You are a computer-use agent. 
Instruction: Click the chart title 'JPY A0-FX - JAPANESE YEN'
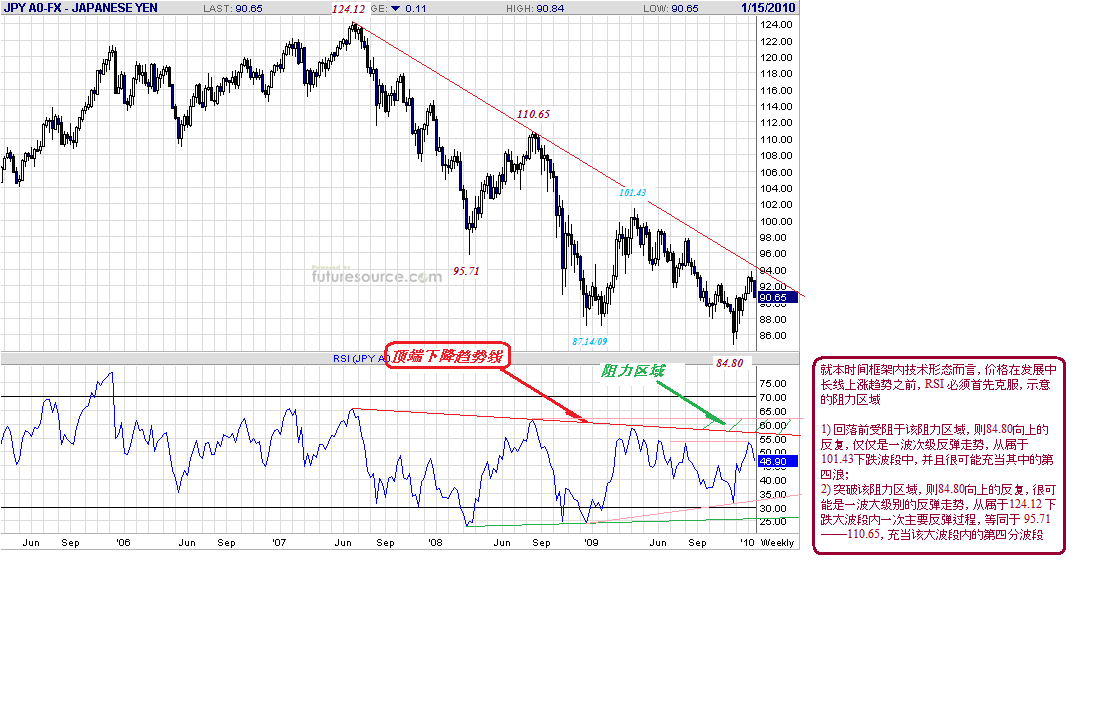point(81,8)
